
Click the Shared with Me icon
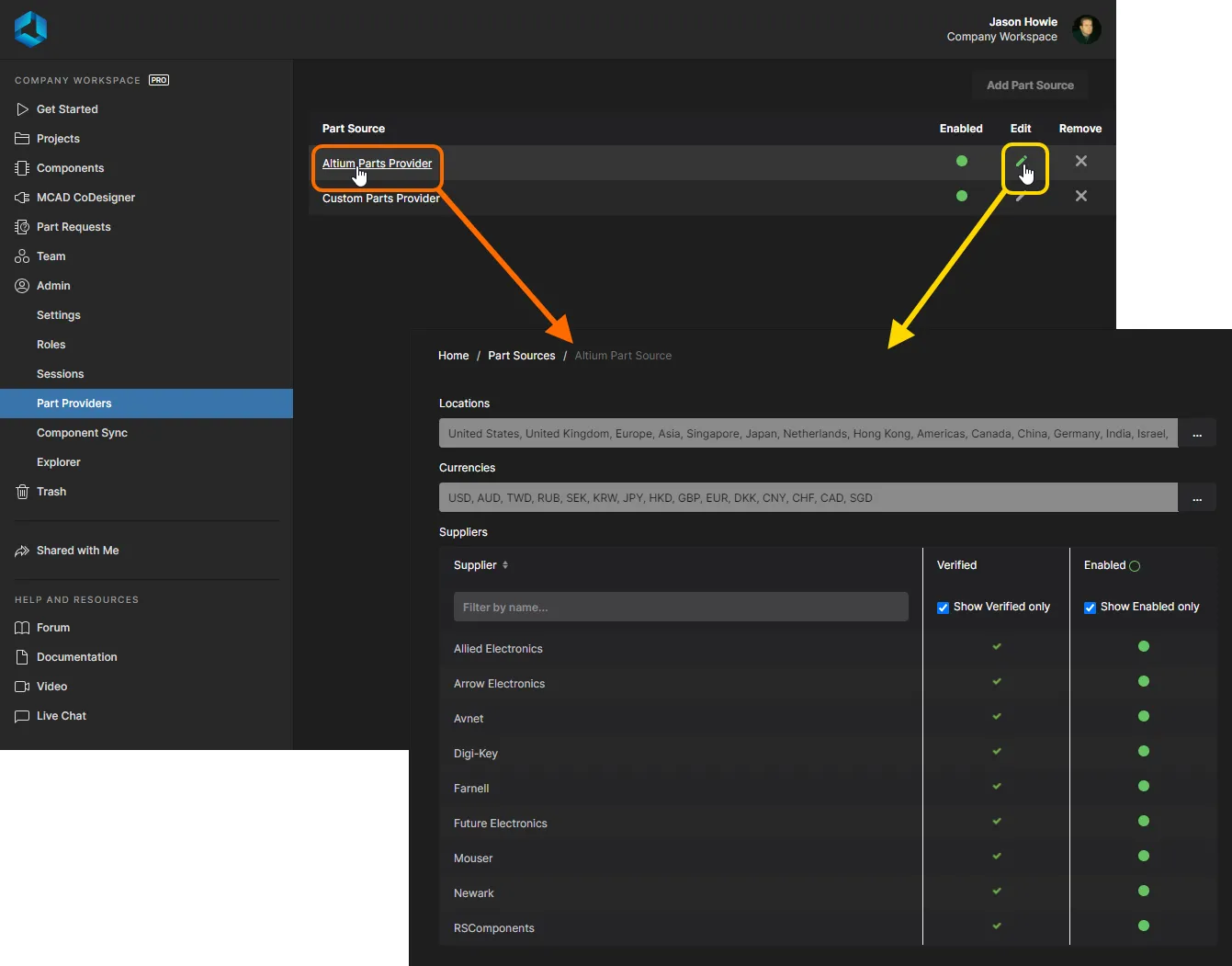(x=22, y=551)
